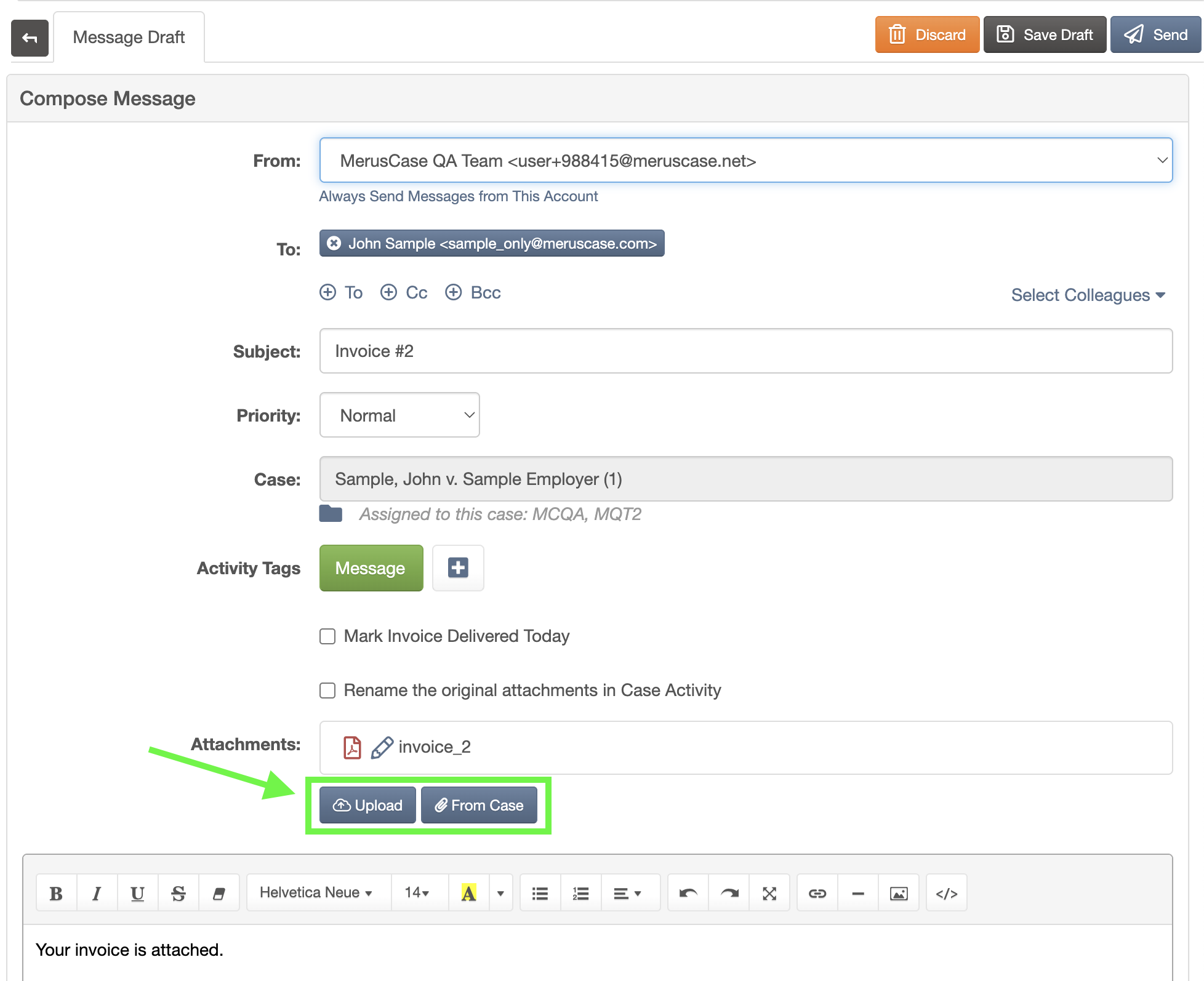1204x981 pixels.
Task: Discard the message draft
Action: (927, 34)
